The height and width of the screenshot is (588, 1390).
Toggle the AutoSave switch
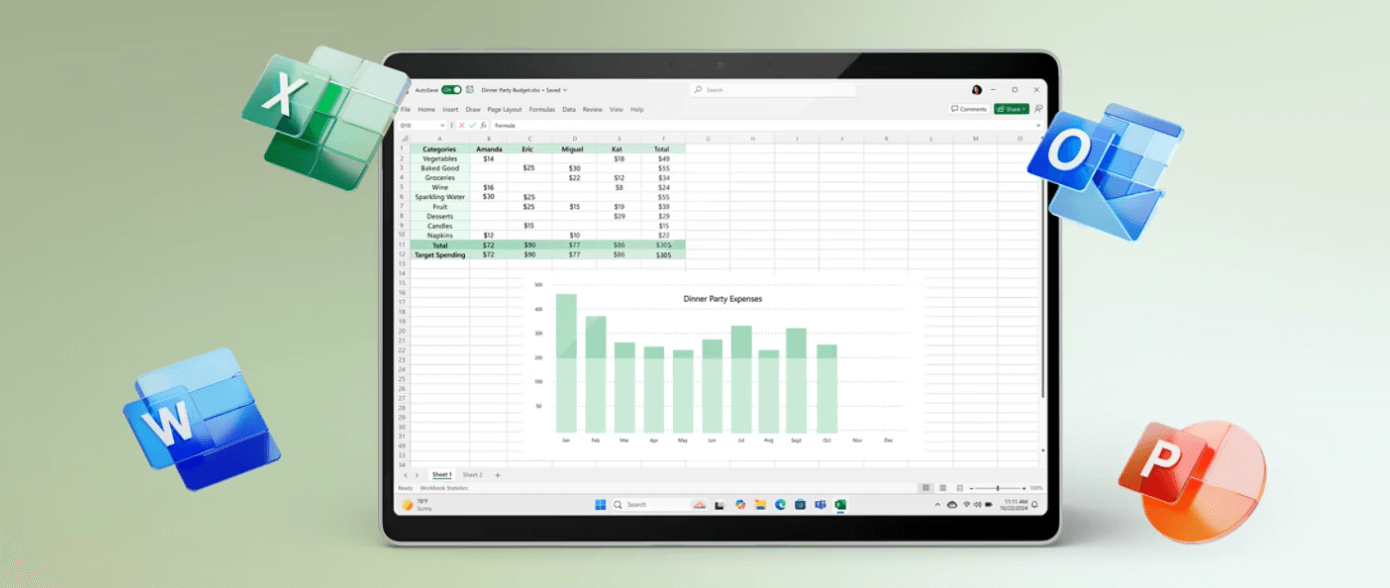click(451, 90)
